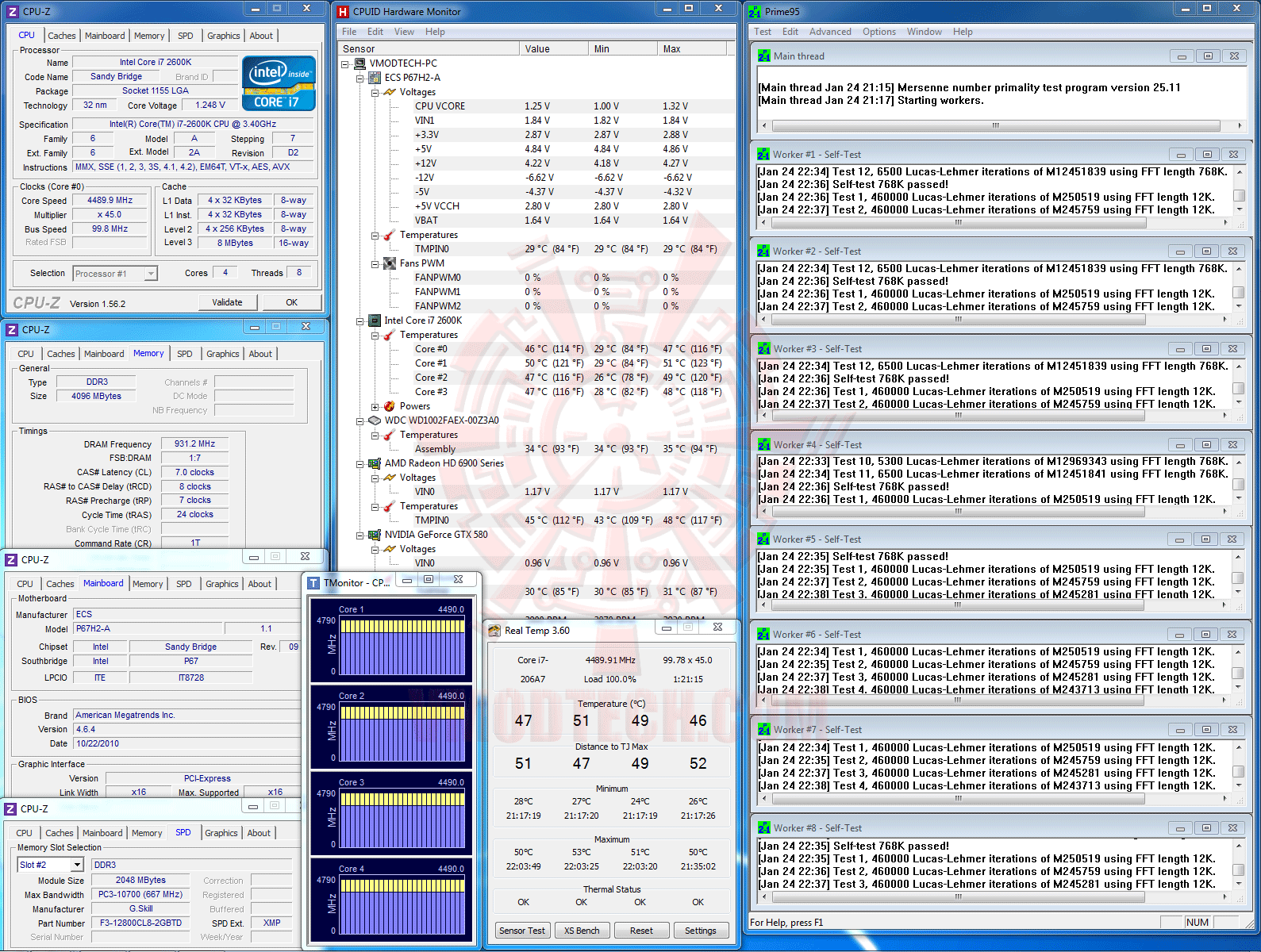Collapse the Fans PWM node
Viewport: 1261px width, 952px height.
coord(375,264)
